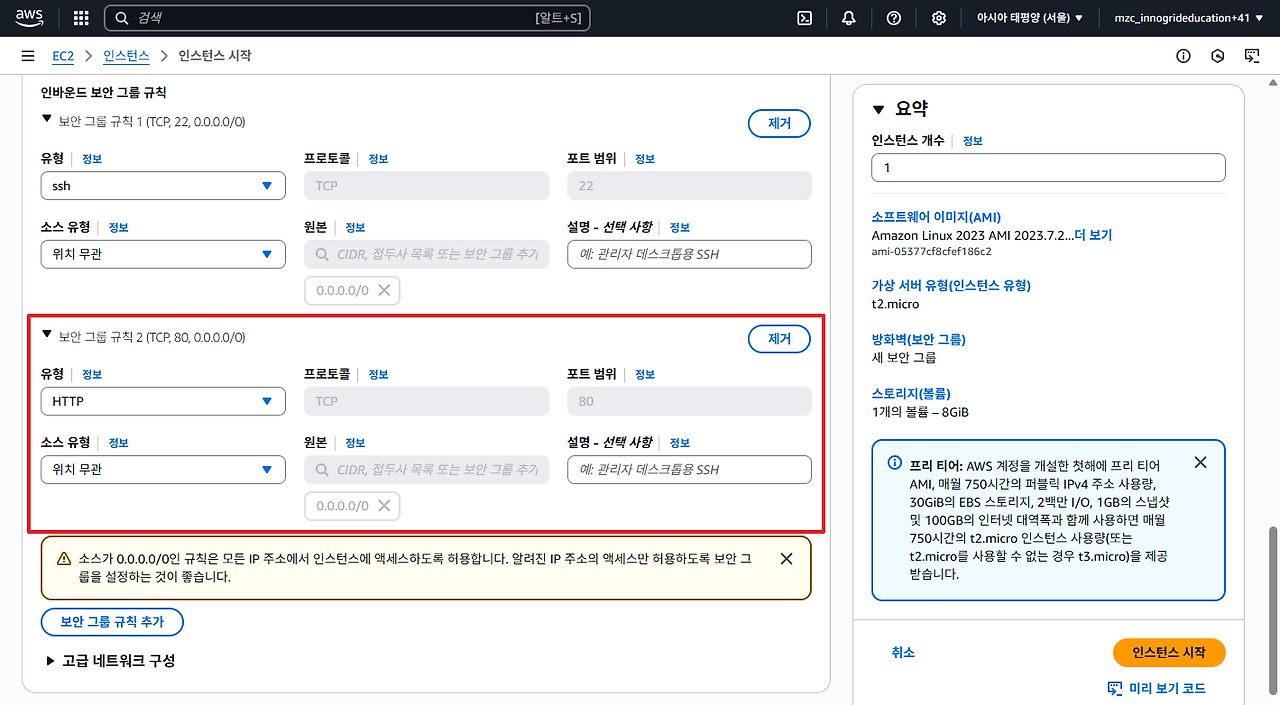Open the HTTP type dropdown in rule 2
The width and height of the screenshot is (1280, 705).
(163, 401)
